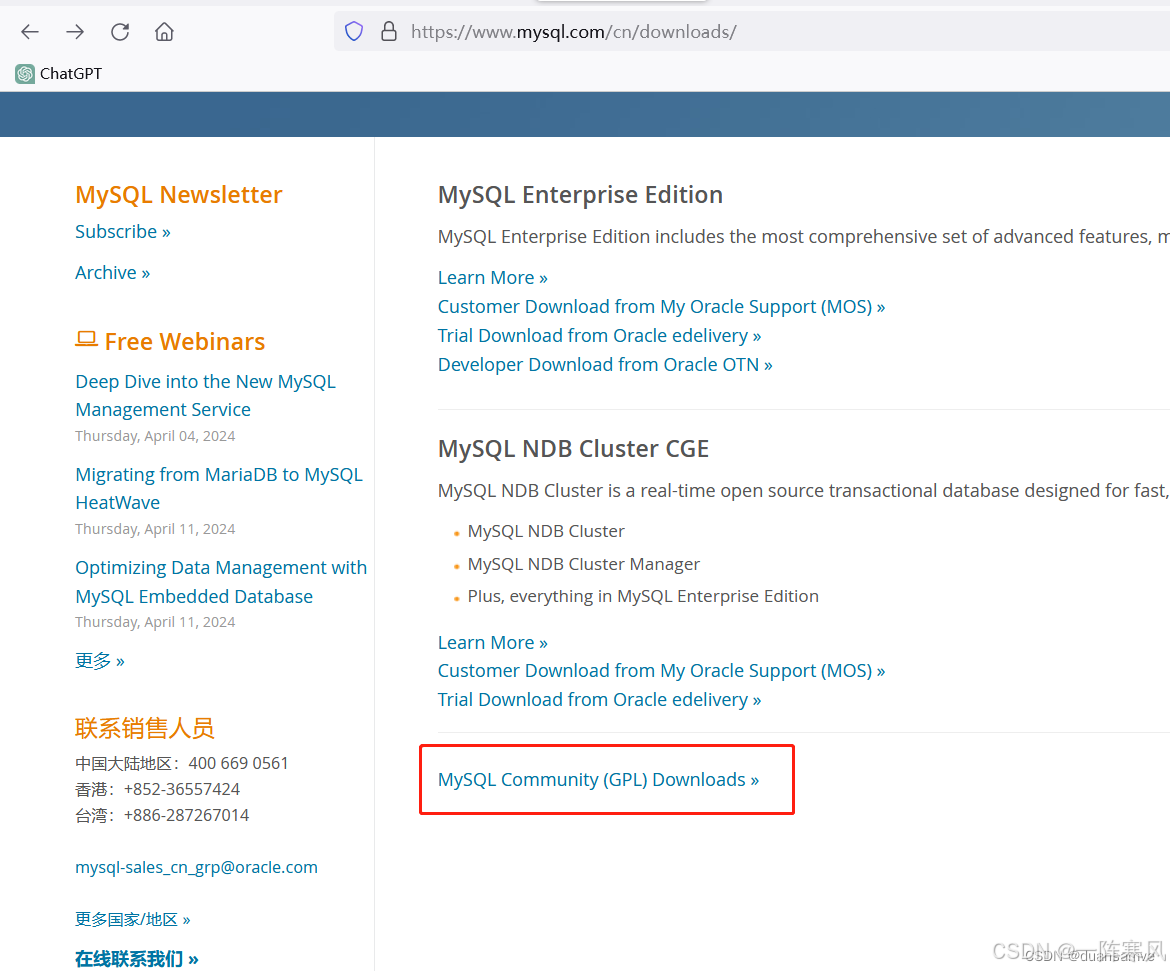1170x971 pixels.
Task: Open NDB Cluster Customer Download from MOS
Action: pos(661,670)
